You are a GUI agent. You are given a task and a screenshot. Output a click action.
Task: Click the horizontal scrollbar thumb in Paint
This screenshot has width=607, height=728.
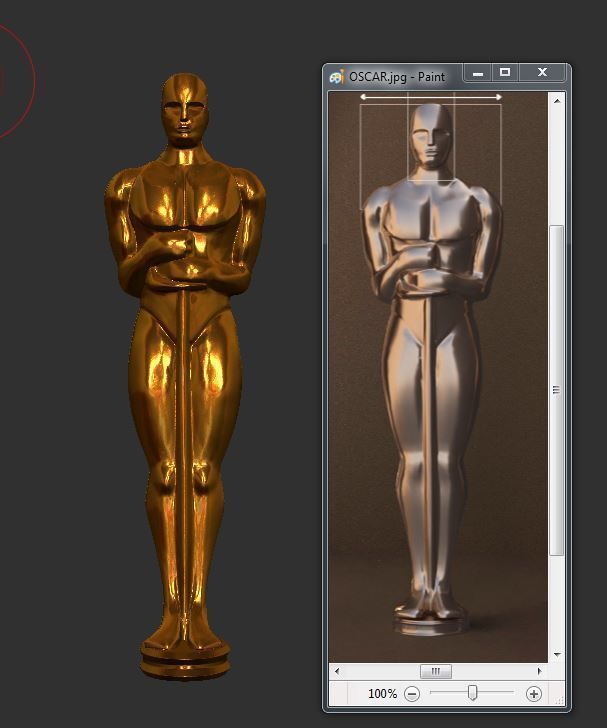coord(436,671)
